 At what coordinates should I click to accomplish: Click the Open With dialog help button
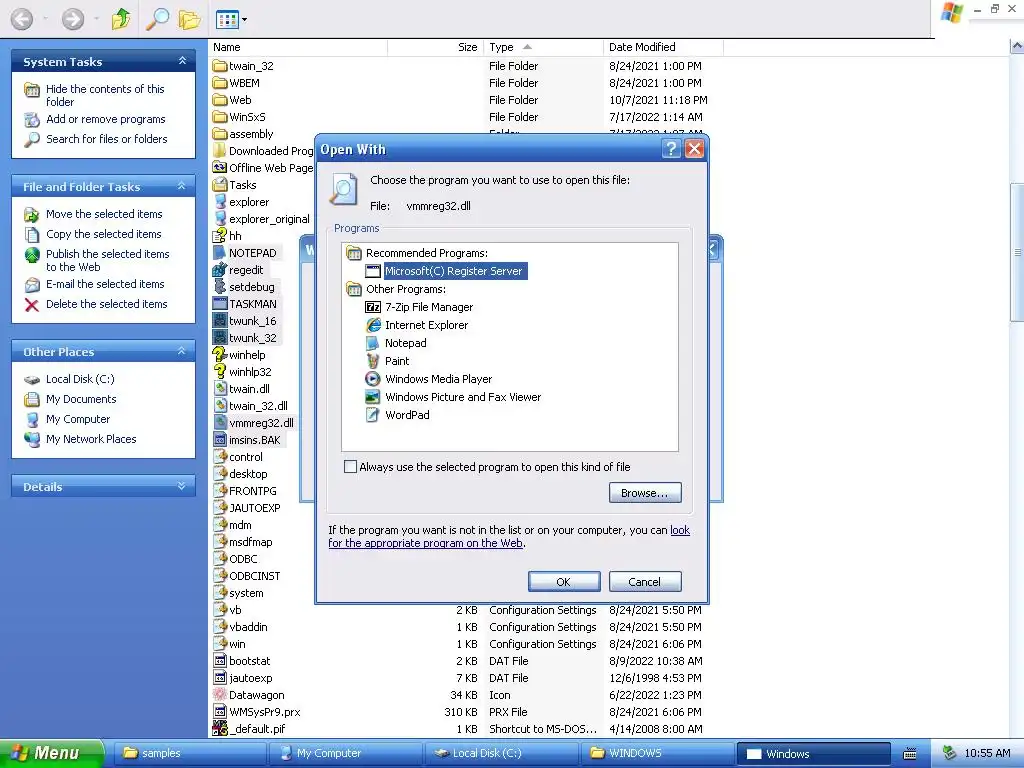pos(671,149)
